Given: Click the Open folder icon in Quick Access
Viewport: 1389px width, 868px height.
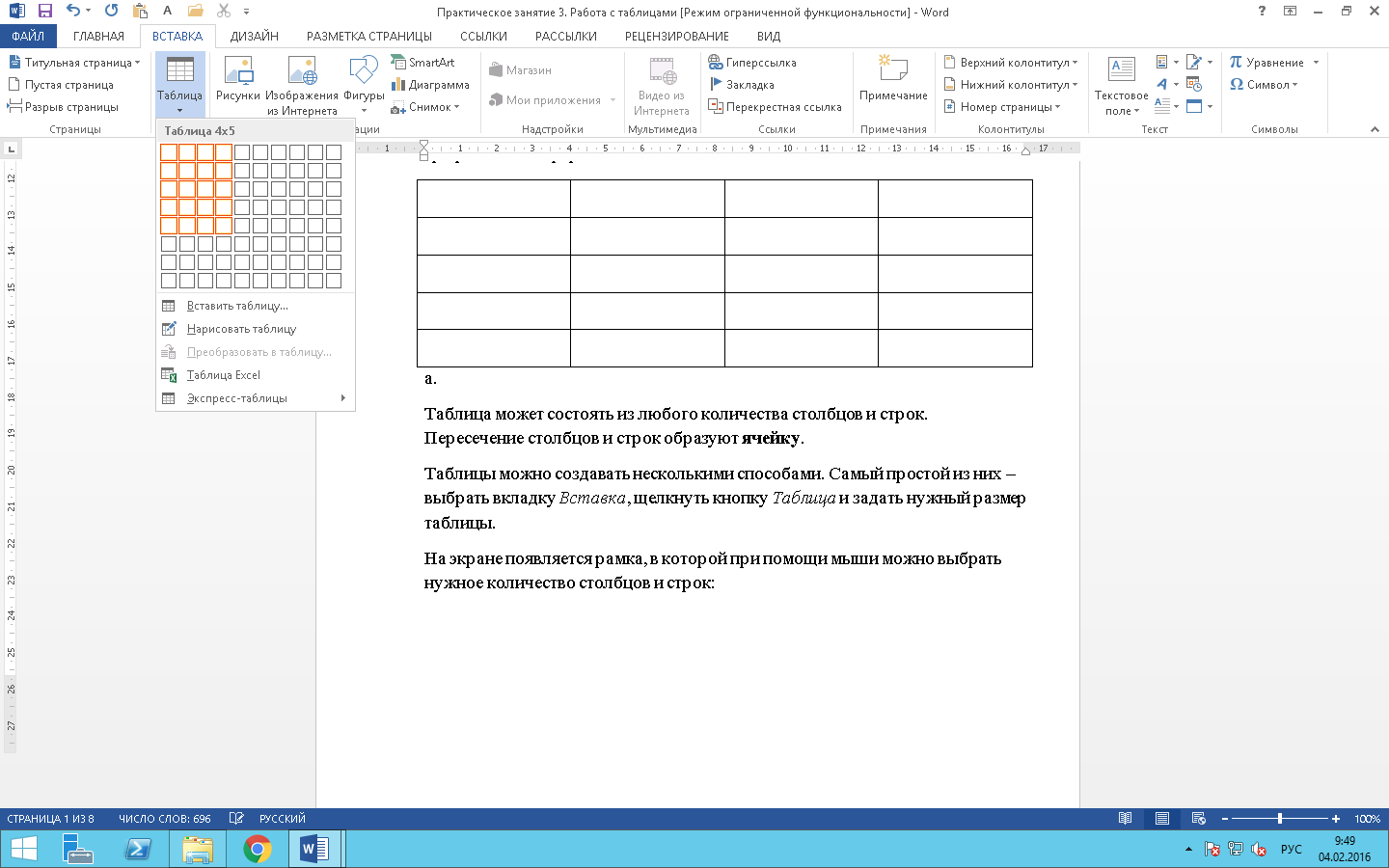Looking at the screenshot, I should coord(196,12).
